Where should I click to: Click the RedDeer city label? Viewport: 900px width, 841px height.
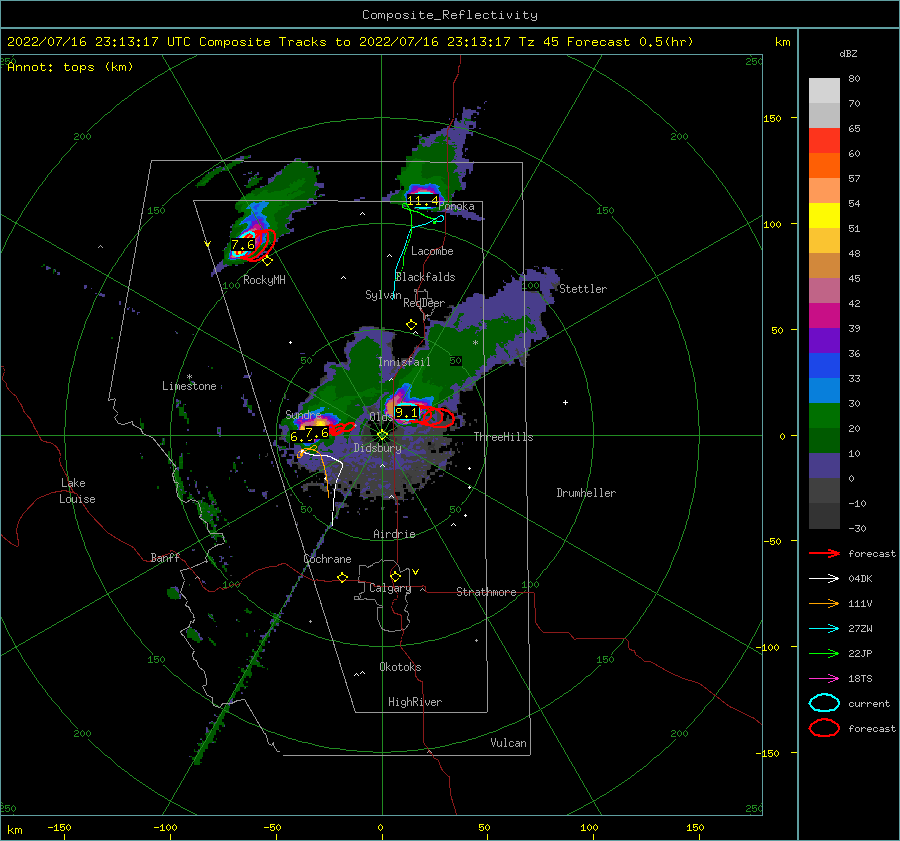[x=424, y=303]
